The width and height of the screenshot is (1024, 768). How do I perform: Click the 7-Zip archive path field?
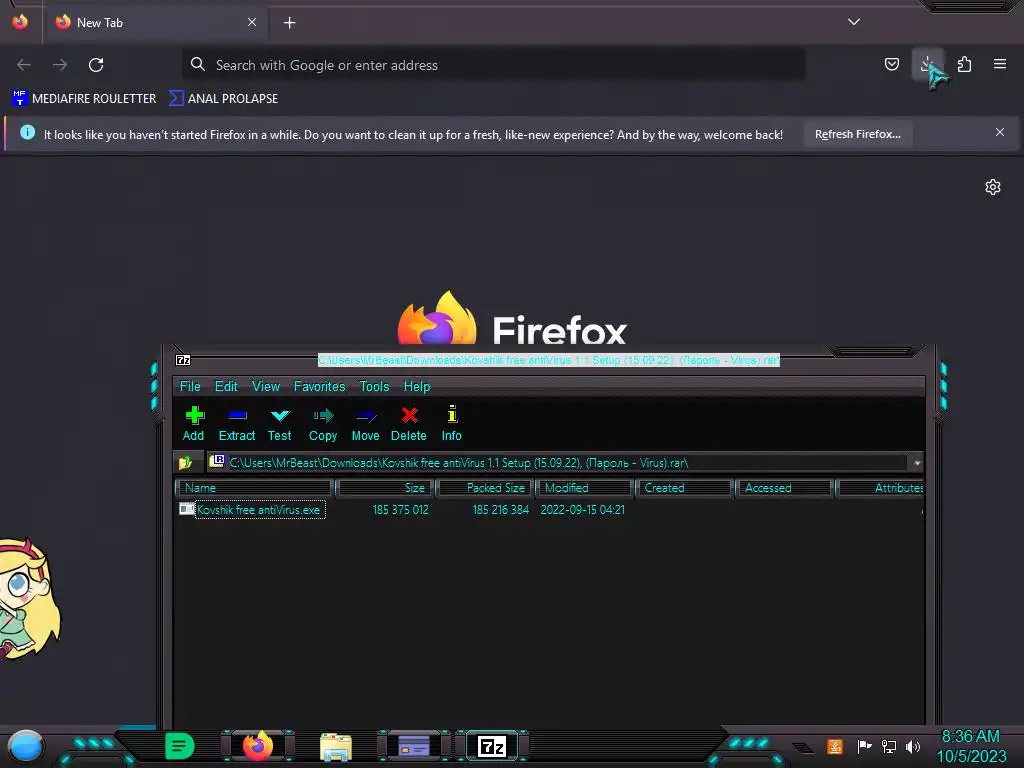coord(558,463)
